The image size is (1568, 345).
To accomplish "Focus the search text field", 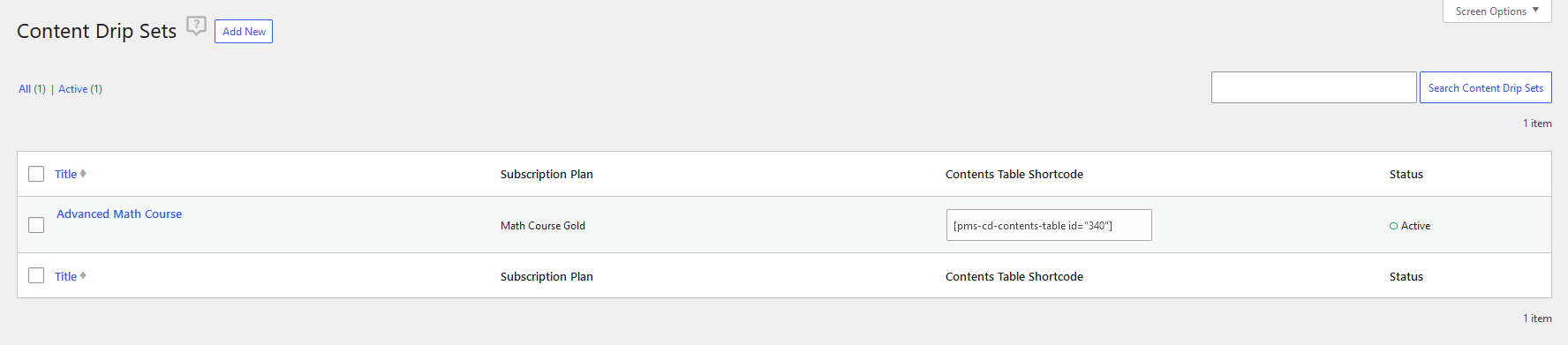I will (1314, 87).
